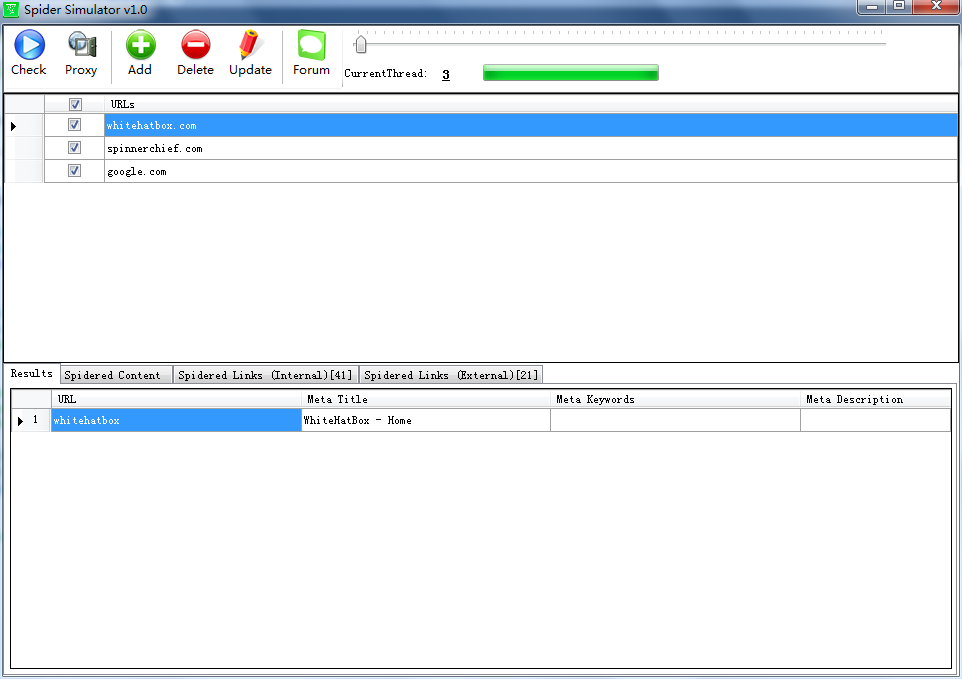Toggle the google.com row checkbox
Viewport: 962px width, 679px height.
pos(74,171)
